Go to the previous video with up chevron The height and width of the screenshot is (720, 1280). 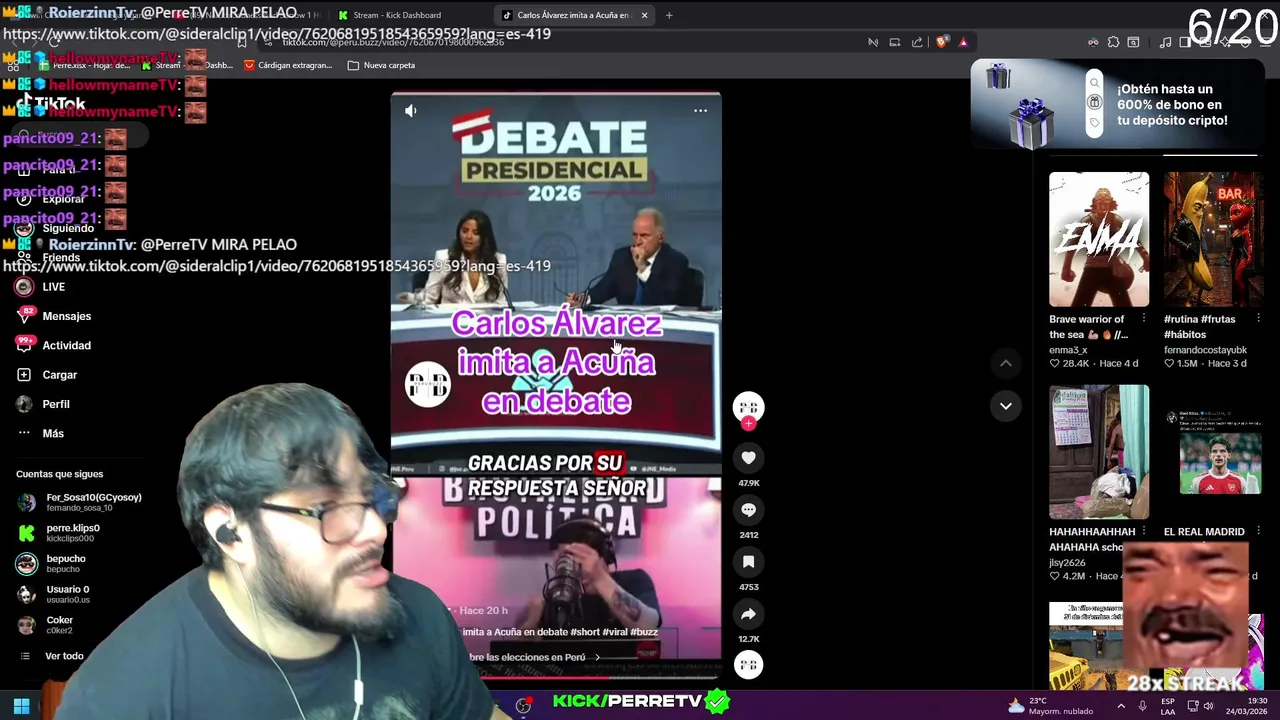click(1005, 364)
